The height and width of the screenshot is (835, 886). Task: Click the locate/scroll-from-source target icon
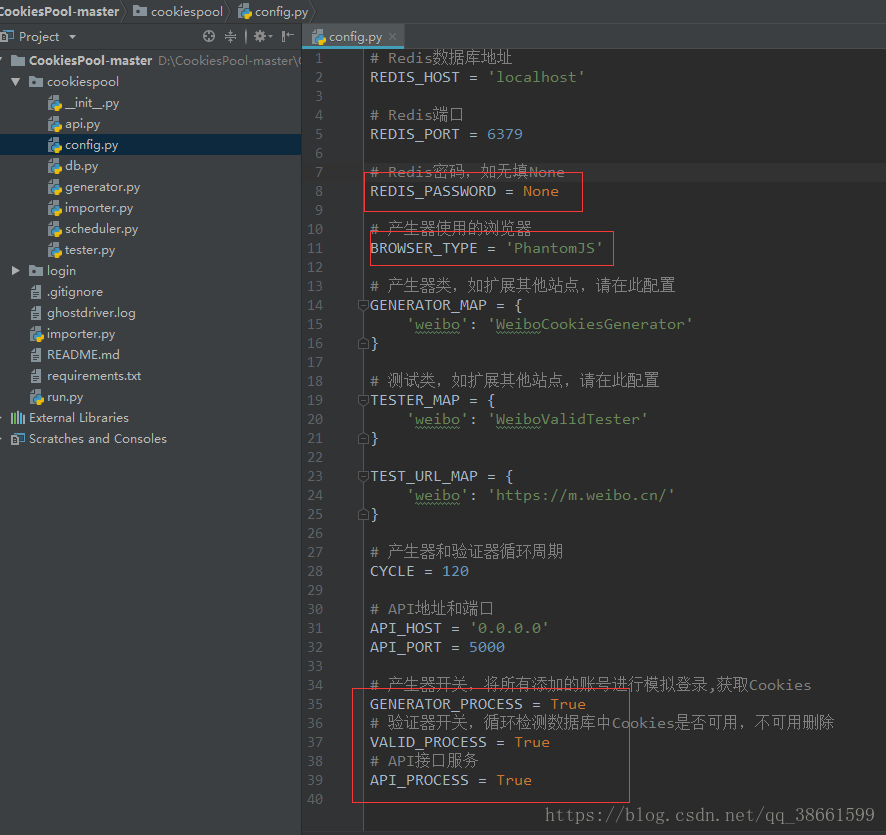pos(209,37)
